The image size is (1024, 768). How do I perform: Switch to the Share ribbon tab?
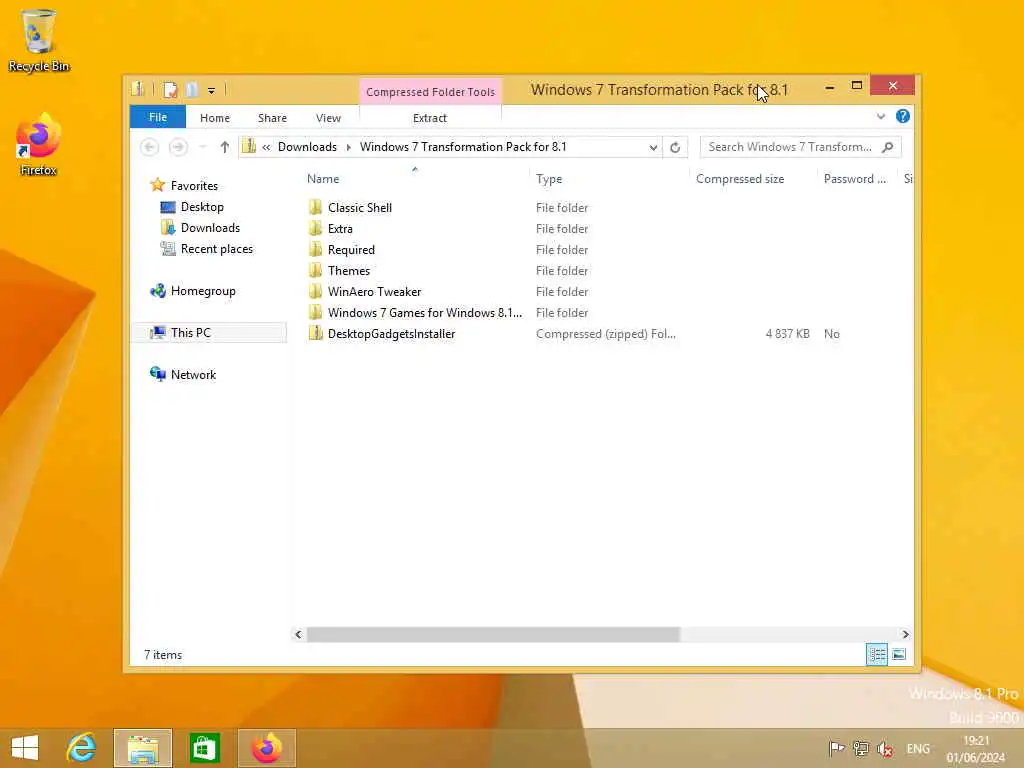click(272, 118)
